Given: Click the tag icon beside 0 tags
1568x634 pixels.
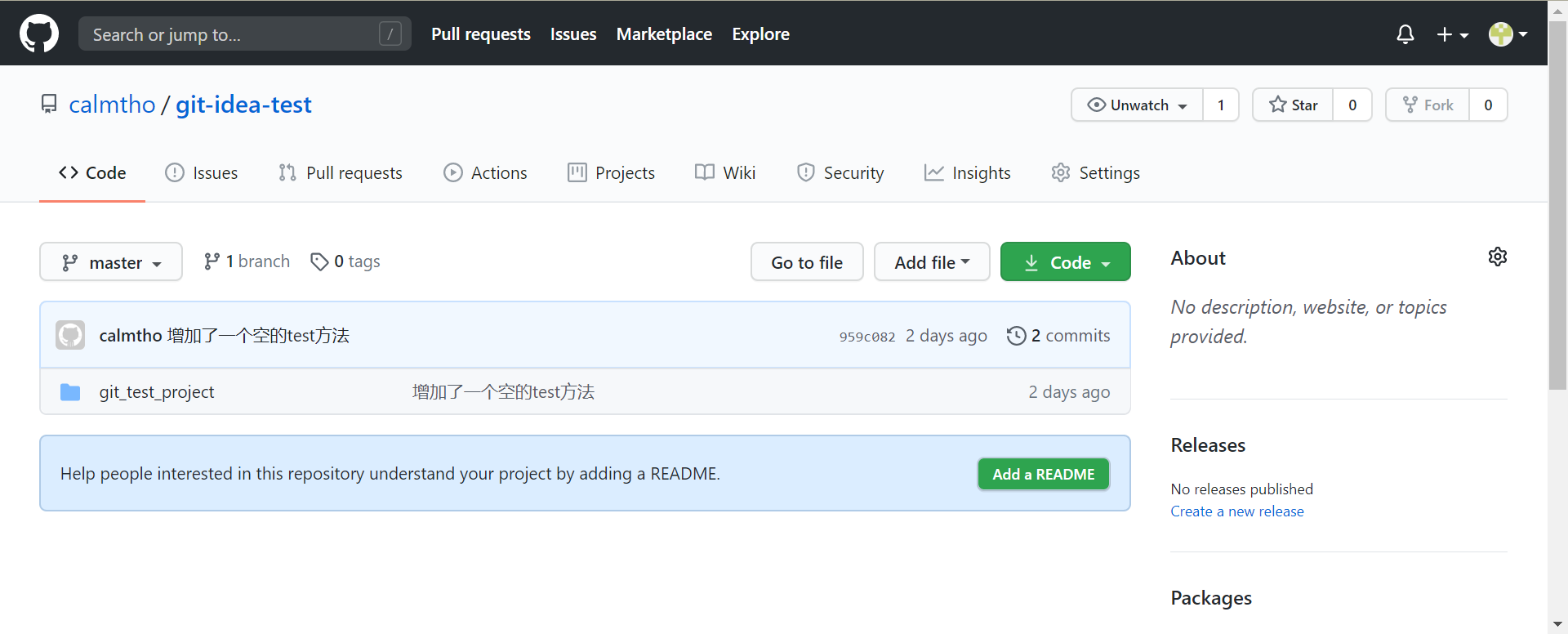Looking at the screenshot, I should click(x=319, y=261).
